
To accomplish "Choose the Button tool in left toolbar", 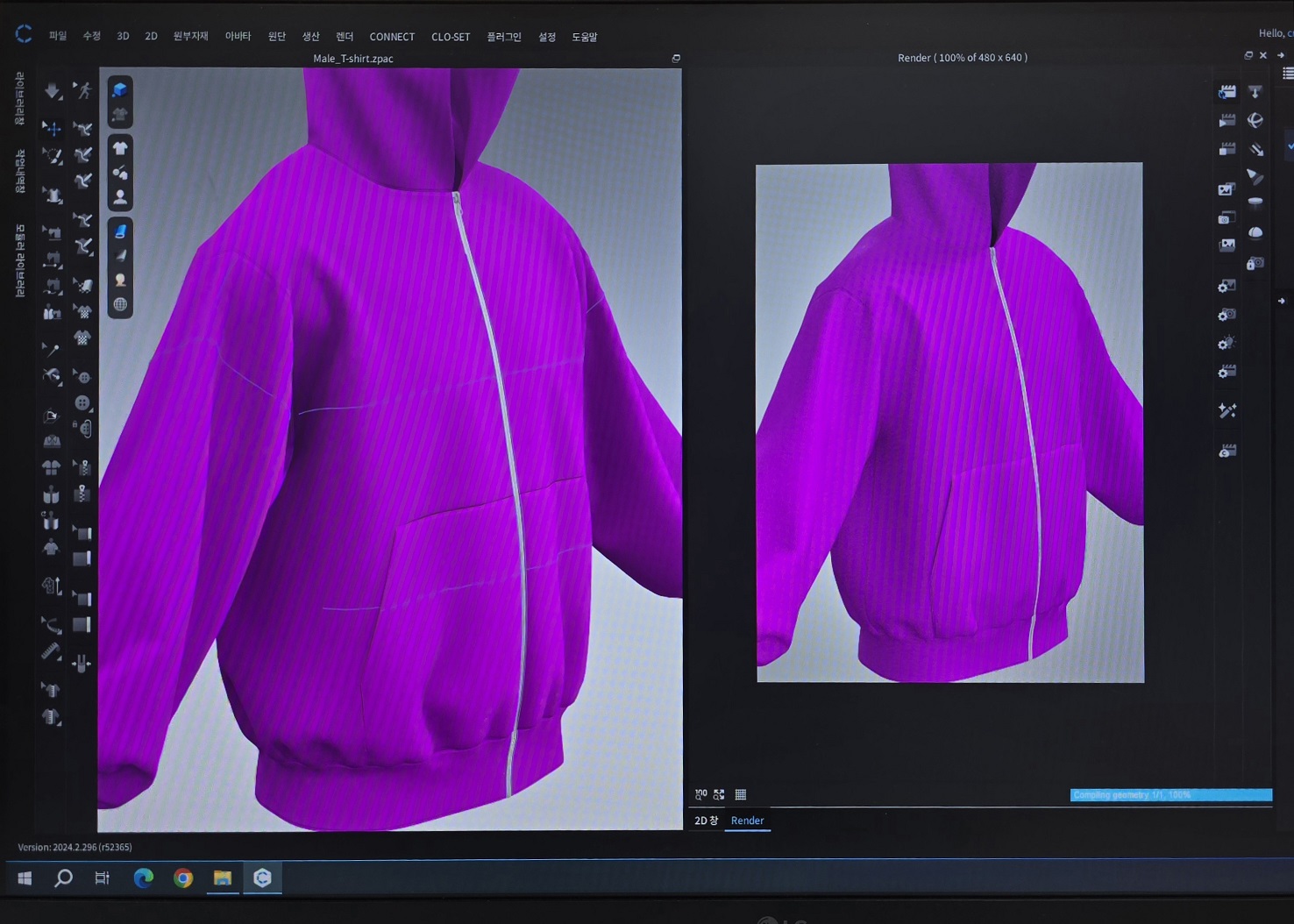I will [x=82, y=403].
